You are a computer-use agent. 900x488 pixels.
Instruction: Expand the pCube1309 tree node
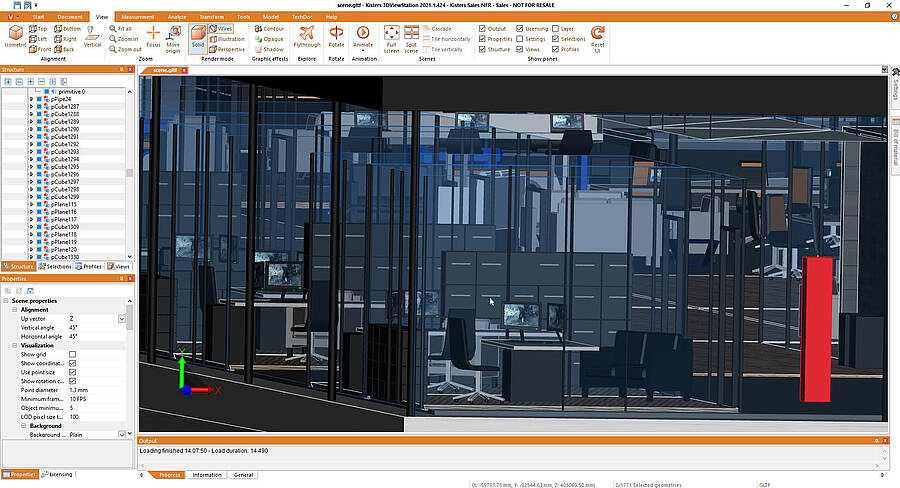[x=31, y=227]
